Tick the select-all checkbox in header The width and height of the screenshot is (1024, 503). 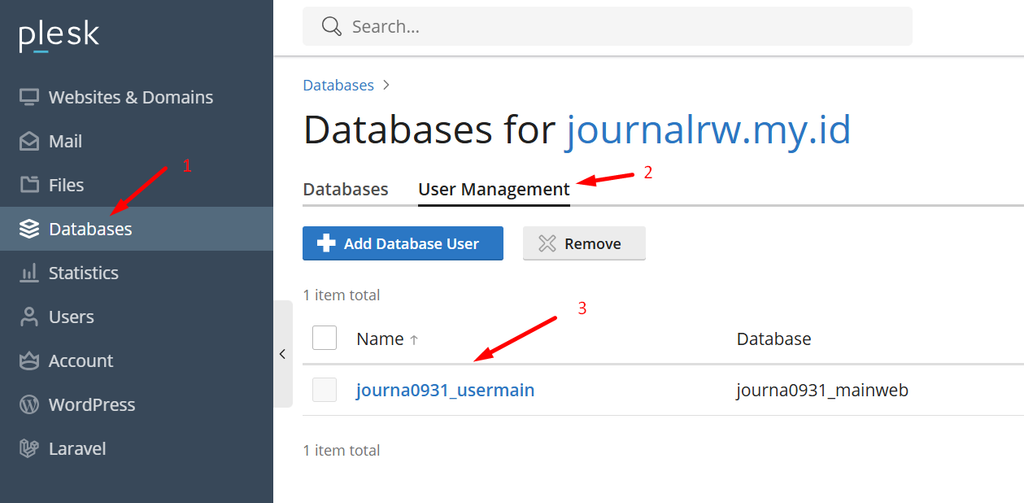click(x=325, y=338)
